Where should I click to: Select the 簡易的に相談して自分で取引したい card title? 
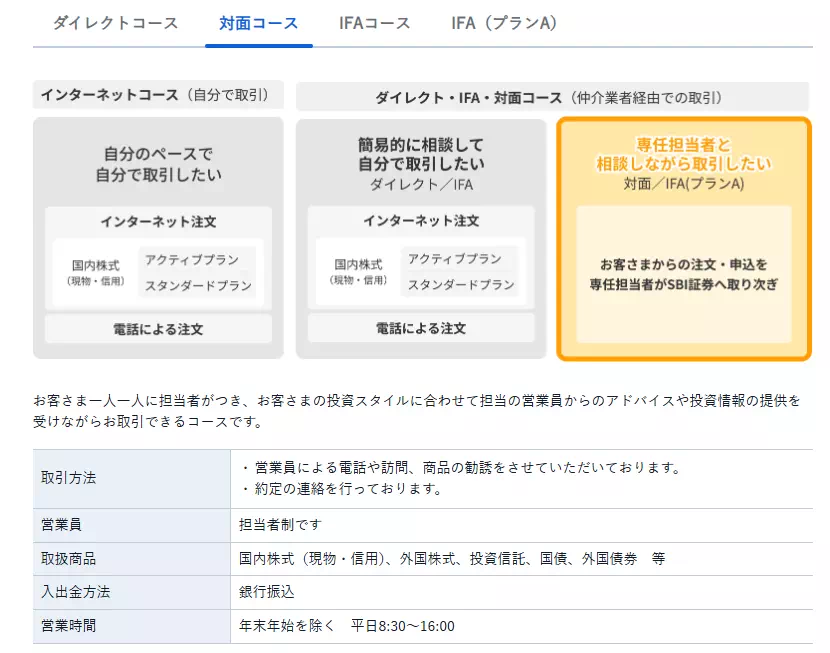(x=421, y=154)
